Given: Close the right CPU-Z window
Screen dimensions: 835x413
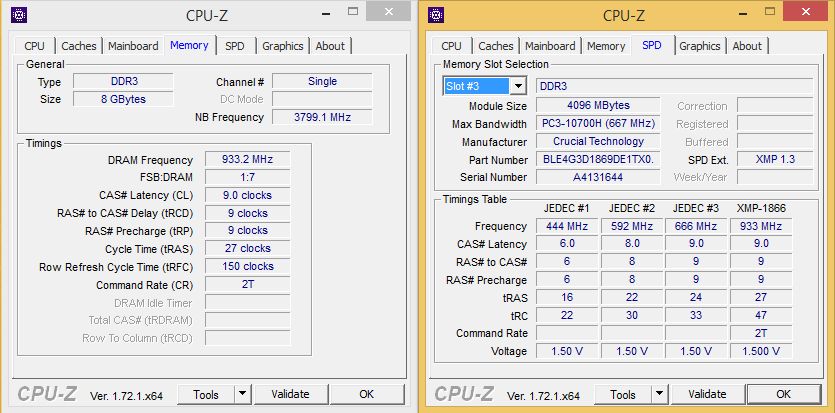Looking at the screenshot, I should (x=805, y=11).
